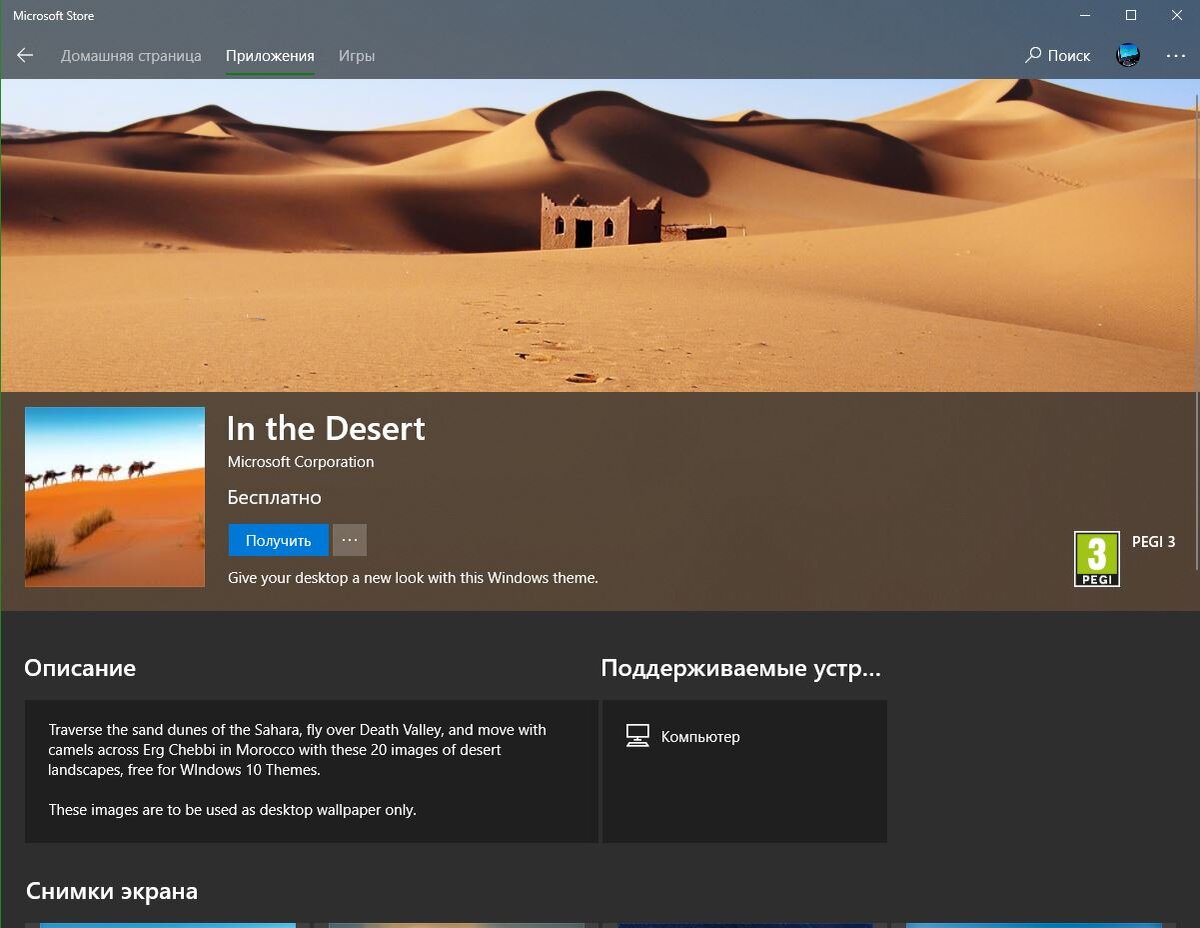Click the PEGI 3 rating text
Image resolution: width=1200 pixels, height=928 pixels.
coord(1153,542)
